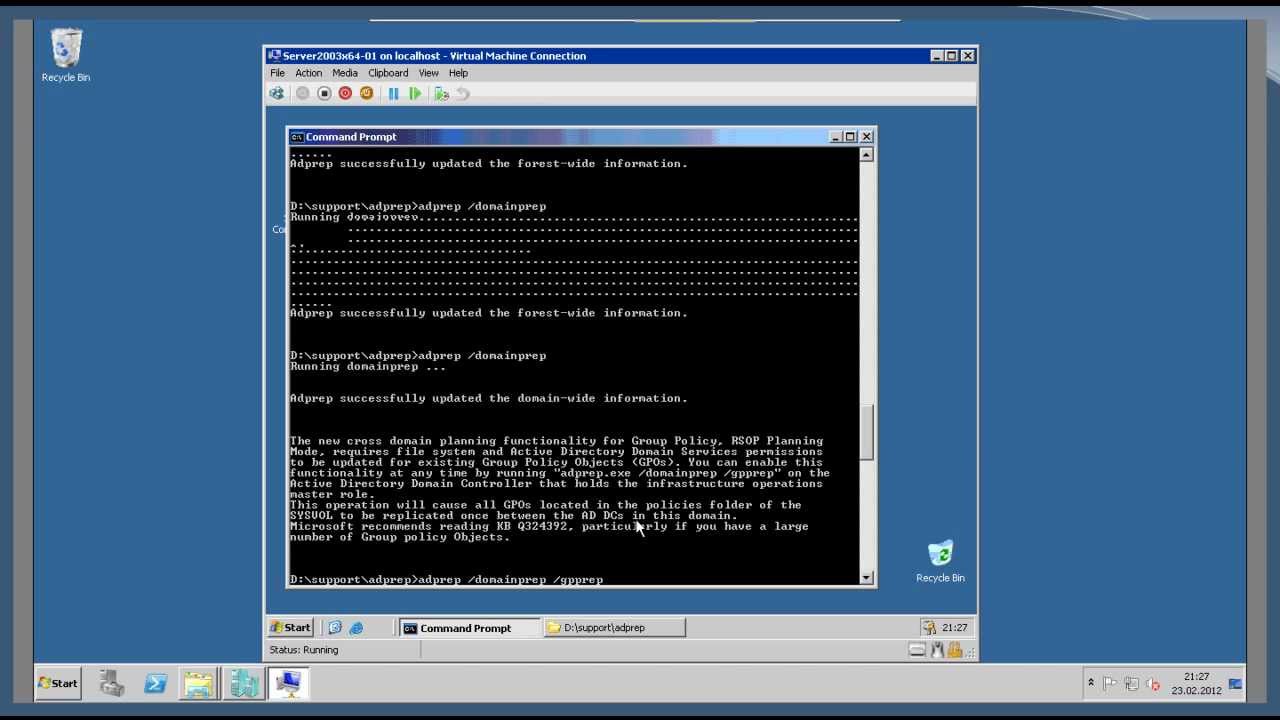
Task: Turn off the virtual machine
Action: 324,93
